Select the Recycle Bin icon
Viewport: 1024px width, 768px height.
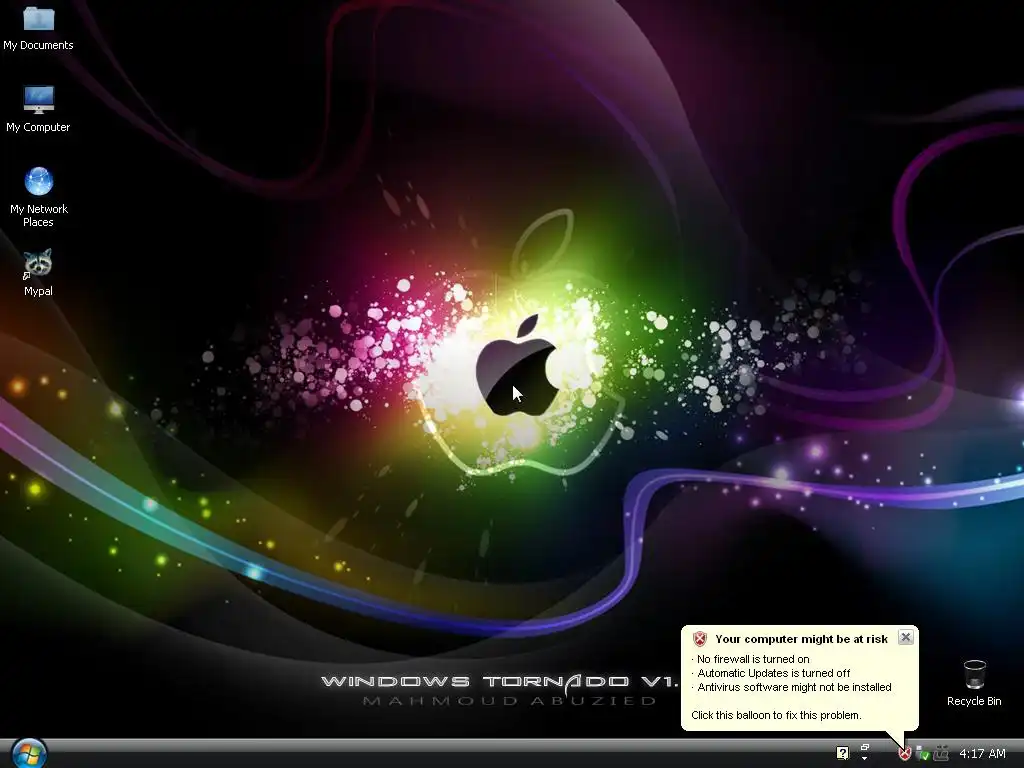974,675
